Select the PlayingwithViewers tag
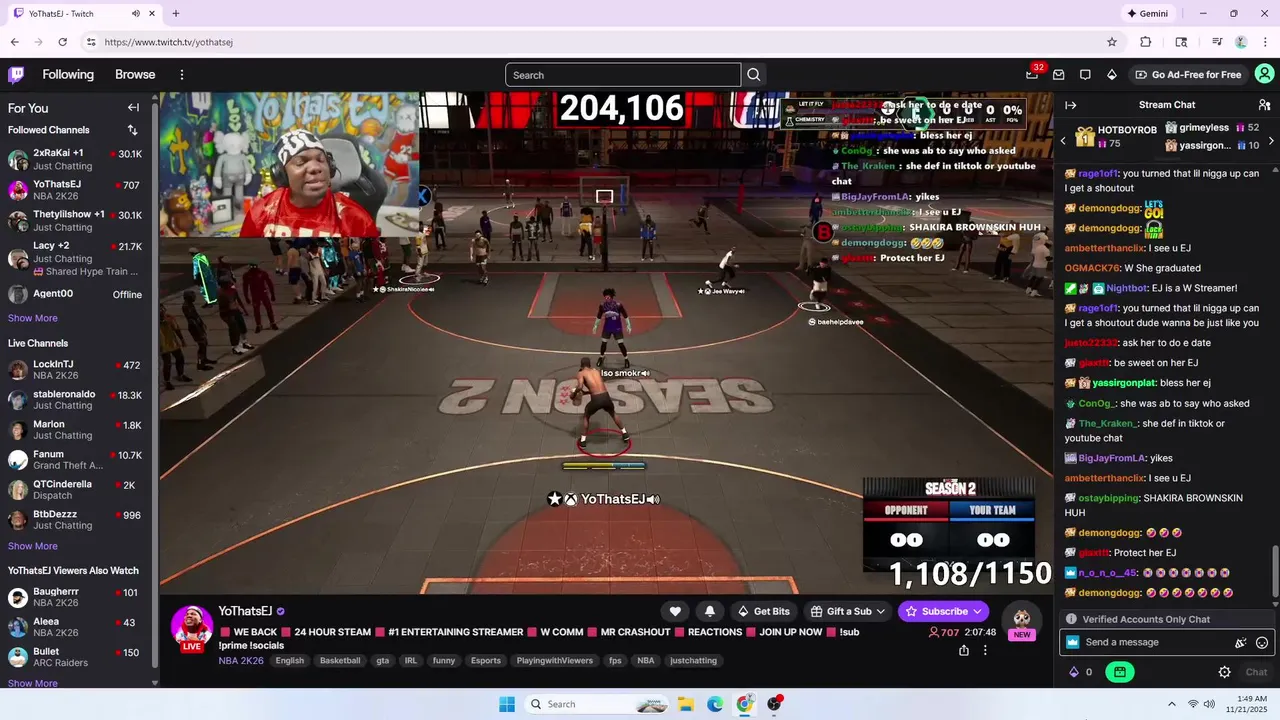The width and height of the screenshot is (1280, 720). coord(555,661)
